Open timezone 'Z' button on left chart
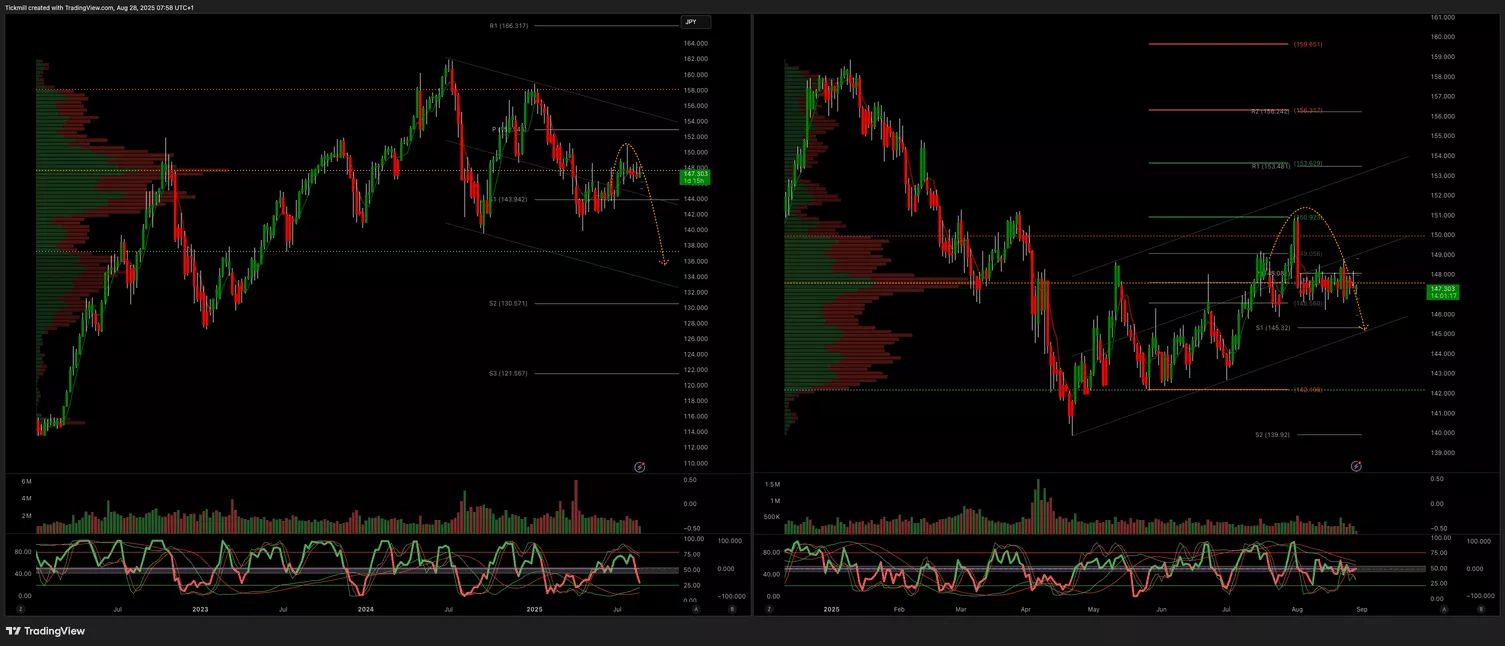The width and height of the screenshot is (1505, 646). click(20, 608)
